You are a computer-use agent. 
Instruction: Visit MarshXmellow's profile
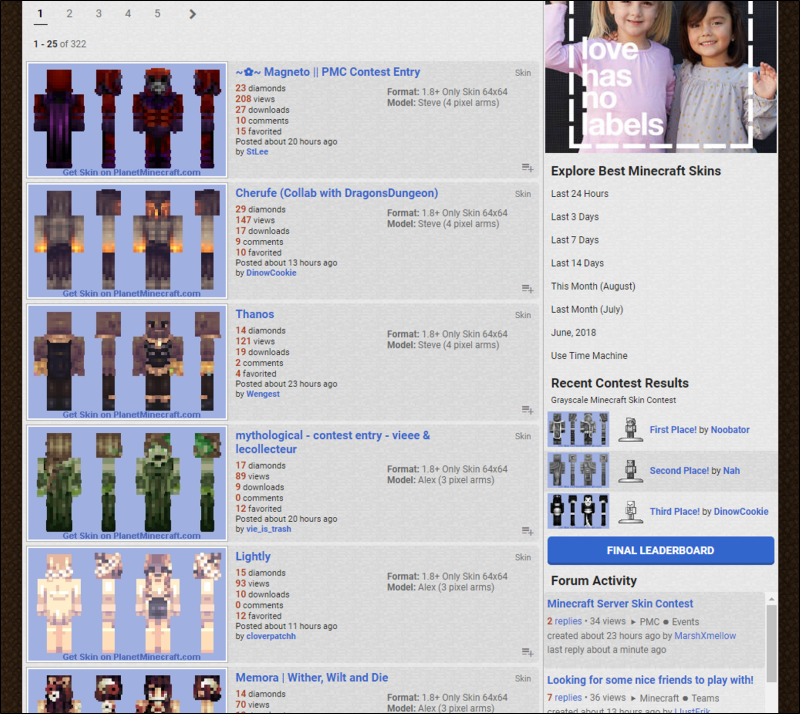[x=705, y=635]
